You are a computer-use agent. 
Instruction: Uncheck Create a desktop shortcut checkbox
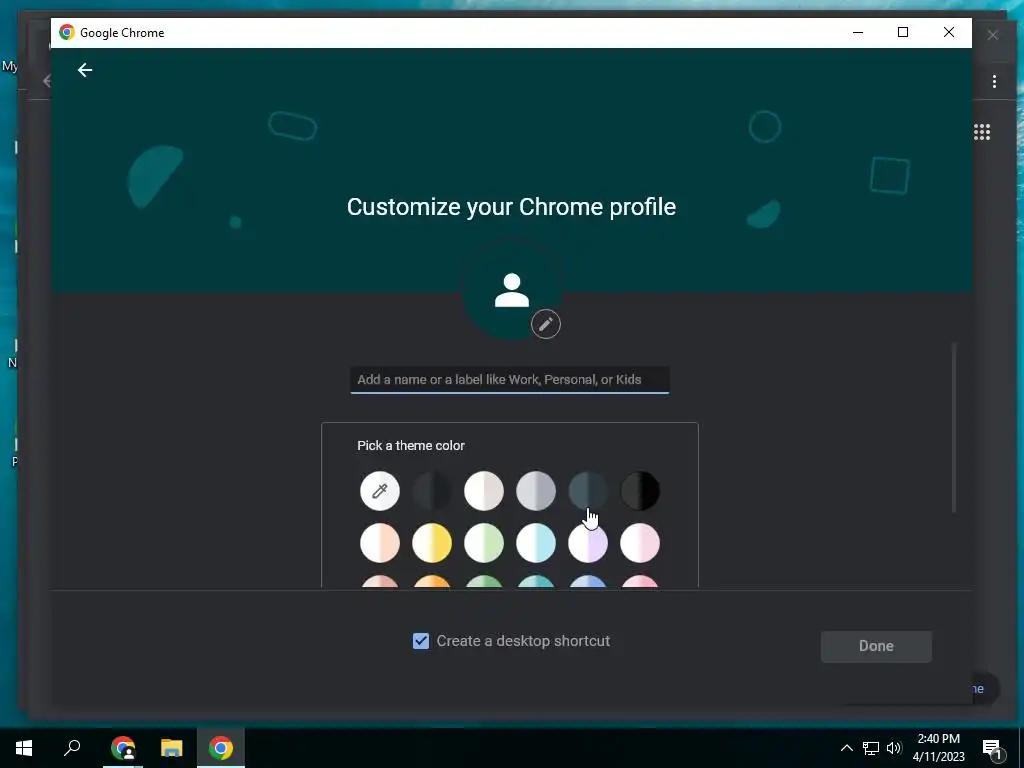pos(421,641)
